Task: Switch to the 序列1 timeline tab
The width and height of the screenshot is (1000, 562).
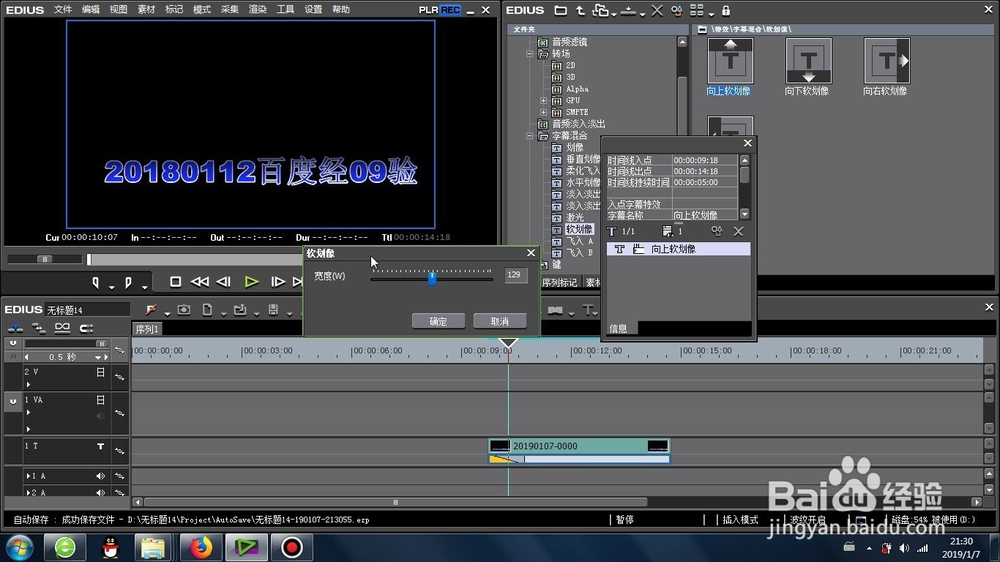Action: [147, 329]
